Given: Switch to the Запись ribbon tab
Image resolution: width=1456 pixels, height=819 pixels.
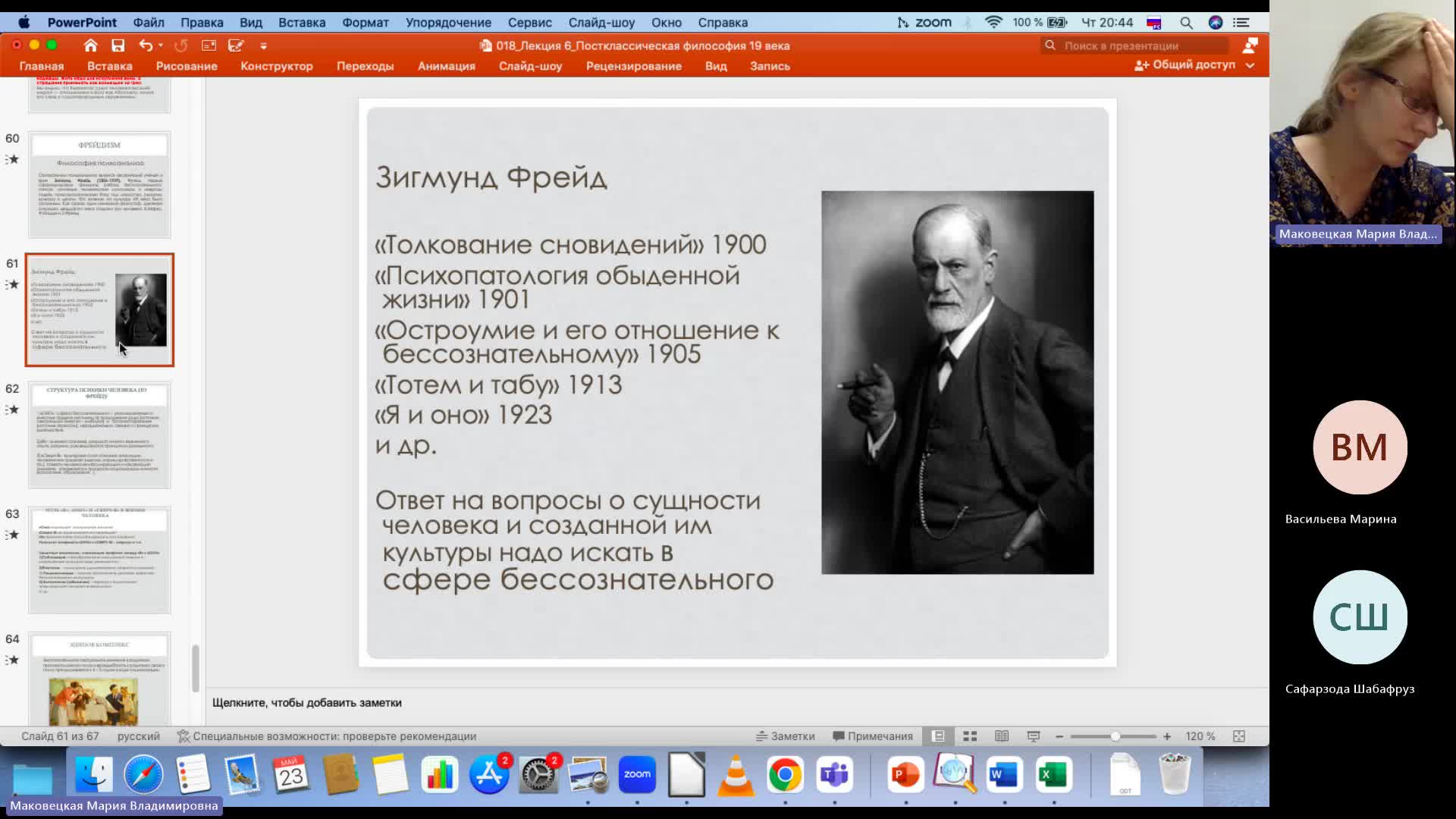Looking at the screenshot, I should point(770,66).
